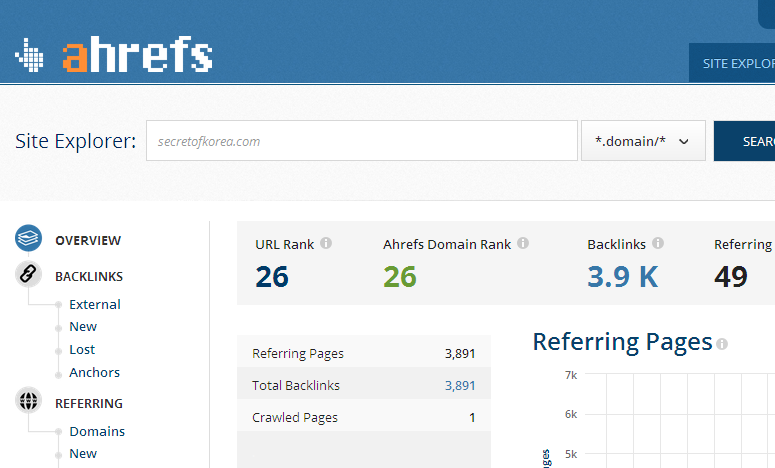Click the green Domain Rank value 26
The image size is (775, 468).
click(x=400, y=277)
